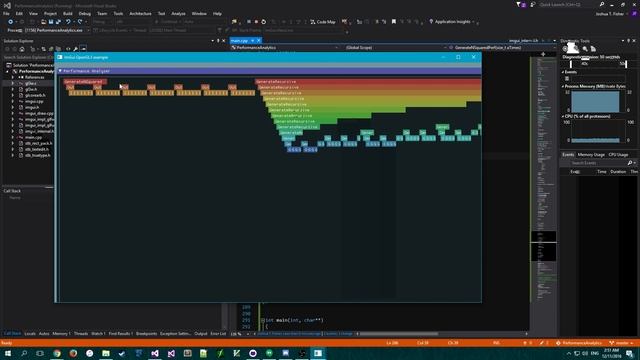640x360 pixels.
Task: Switch to CPU Usage tab in Diagnostic Tools
Action: (618, 155)
